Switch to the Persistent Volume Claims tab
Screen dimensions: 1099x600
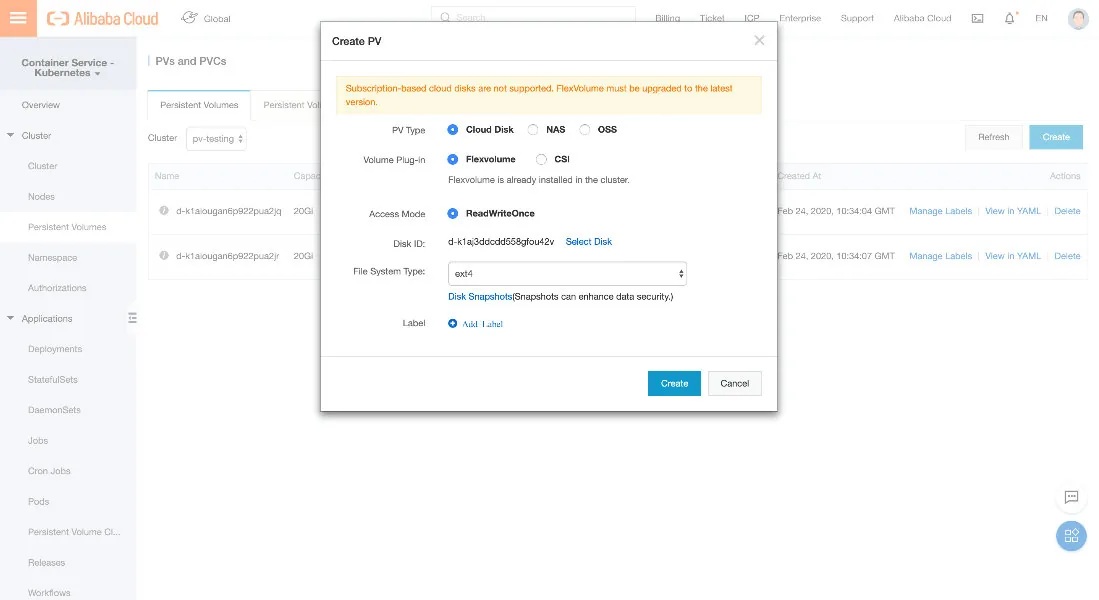coord(292,105)
